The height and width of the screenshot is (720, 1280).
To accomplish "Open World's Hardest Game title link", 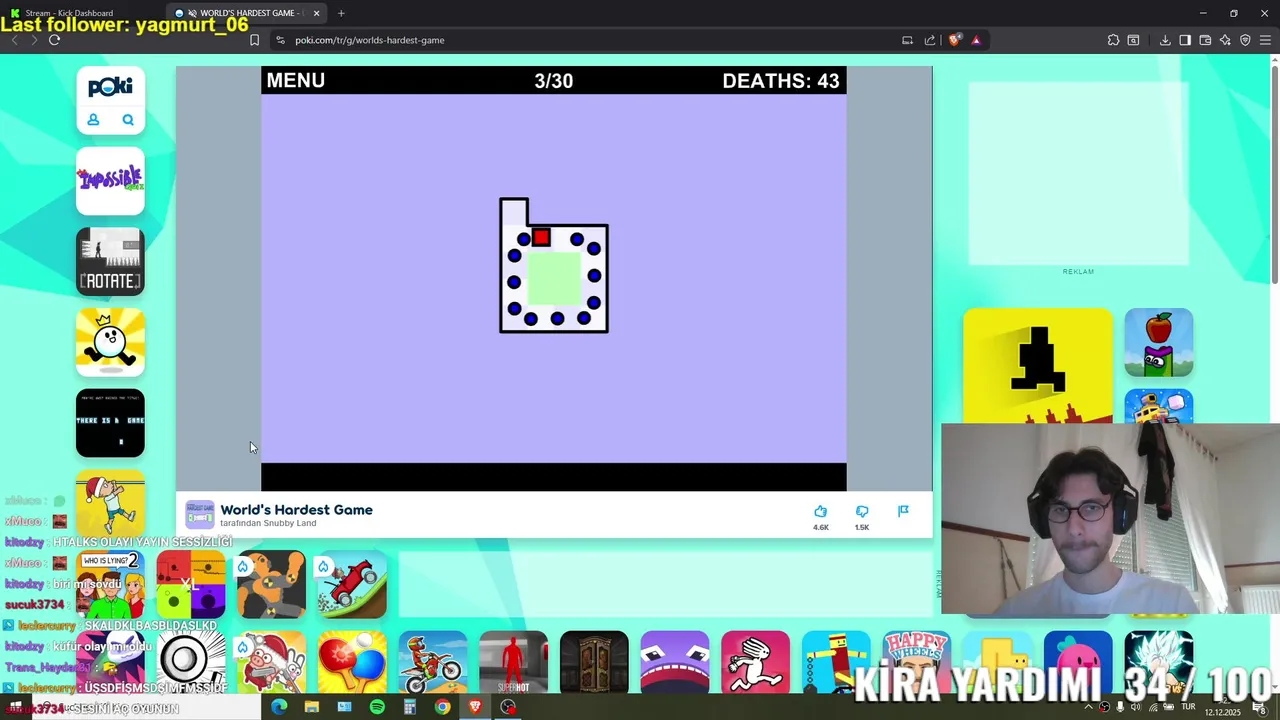I will click(x=296, y=510).
